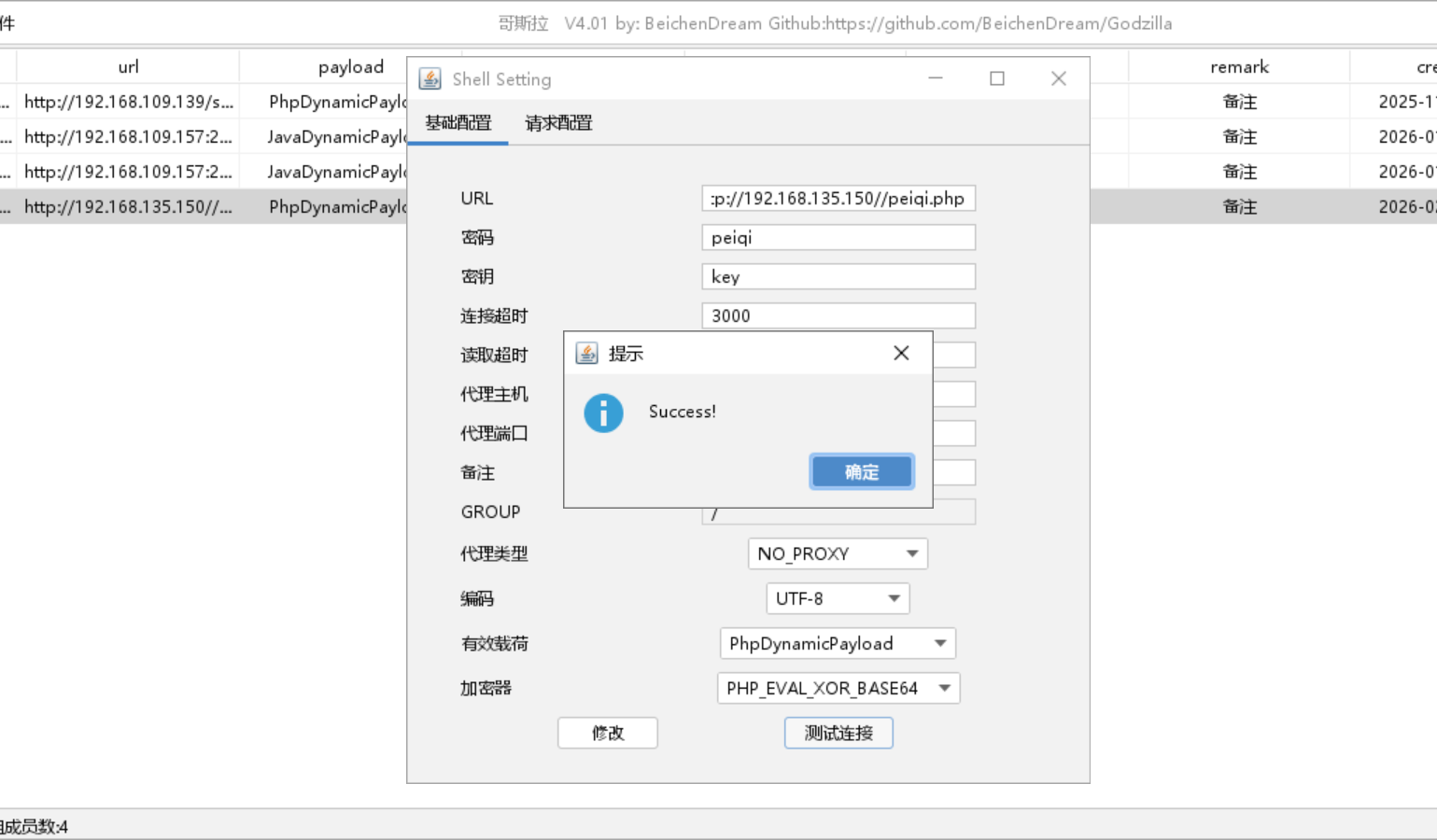Switch to the 请求配置 tab
Screen dimensions: 1437x840
(558, 123)
